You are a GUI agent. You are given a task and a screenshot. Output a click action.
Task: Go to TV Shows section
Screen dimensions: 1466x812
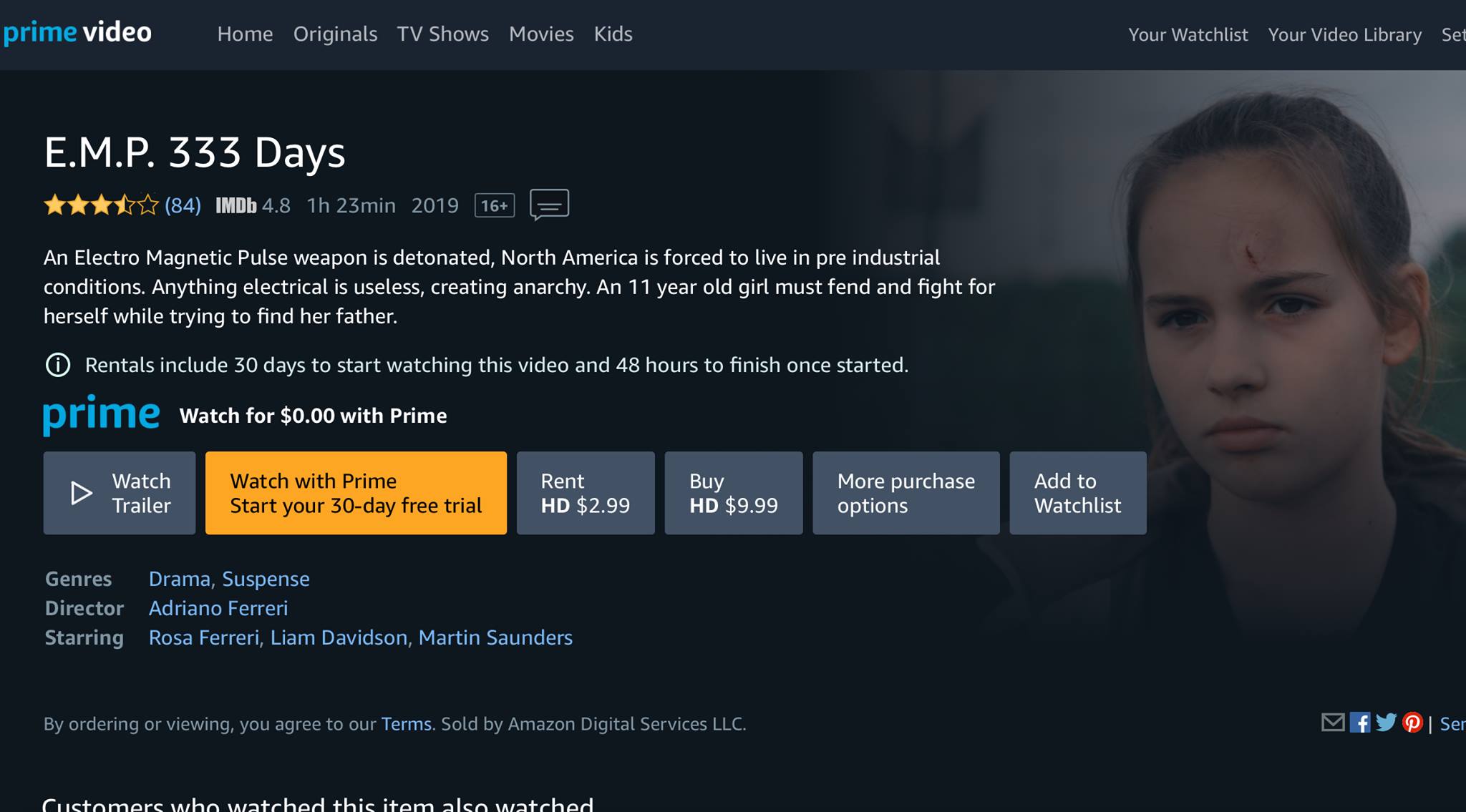[443, 34]
